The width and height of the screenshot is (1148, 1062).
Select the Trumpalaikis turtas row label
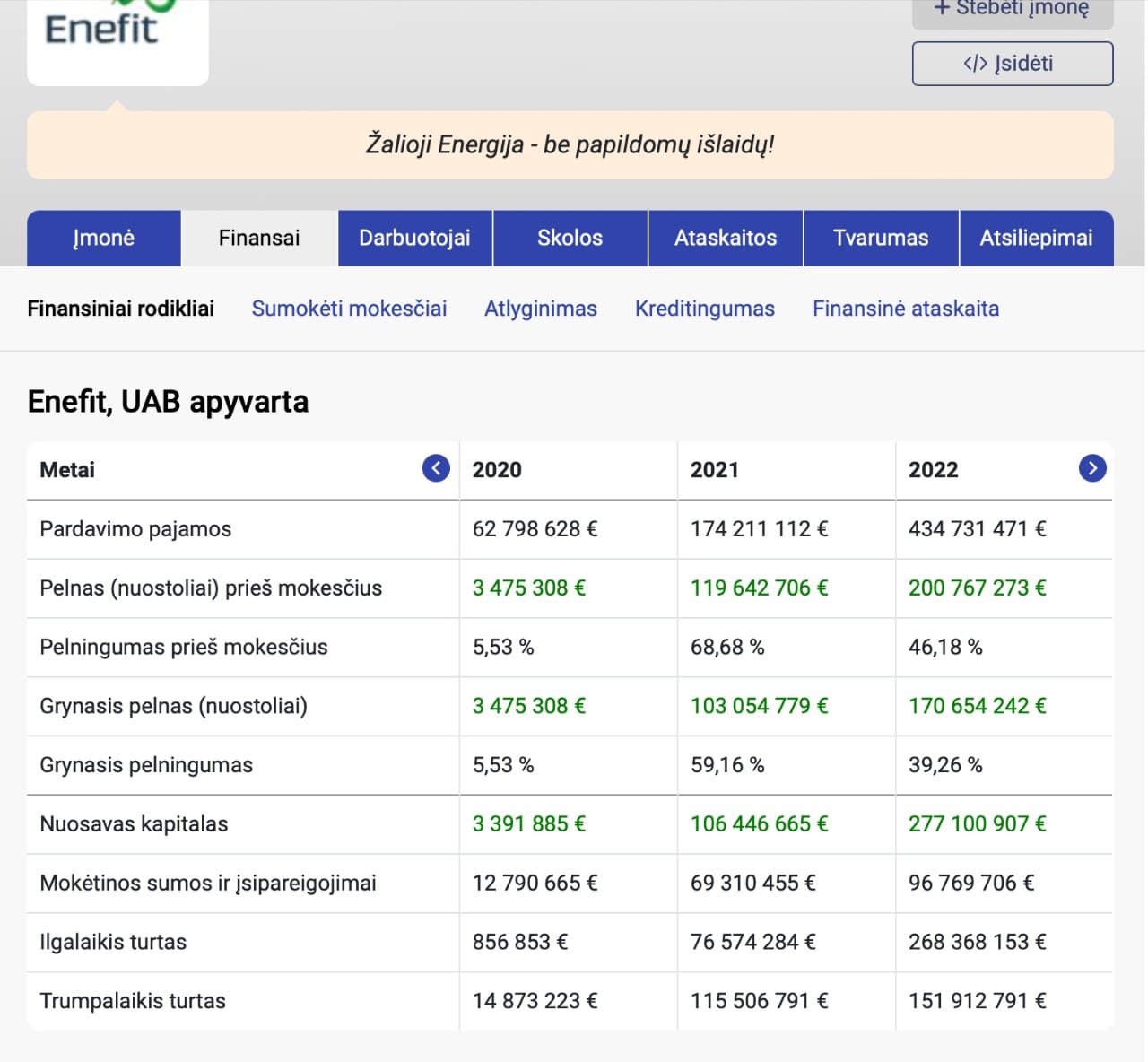[x=133, y=1001]
